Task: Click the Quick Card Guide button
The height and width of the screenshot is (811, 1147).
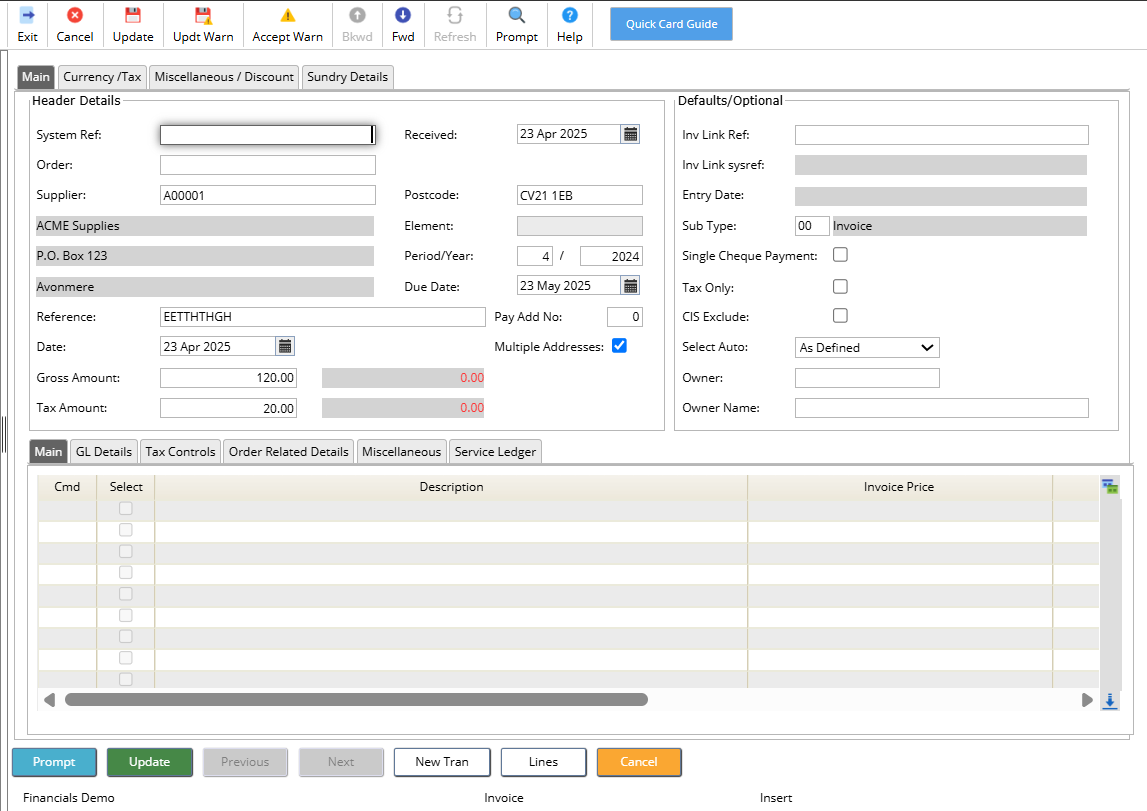Action: (671, 24)
